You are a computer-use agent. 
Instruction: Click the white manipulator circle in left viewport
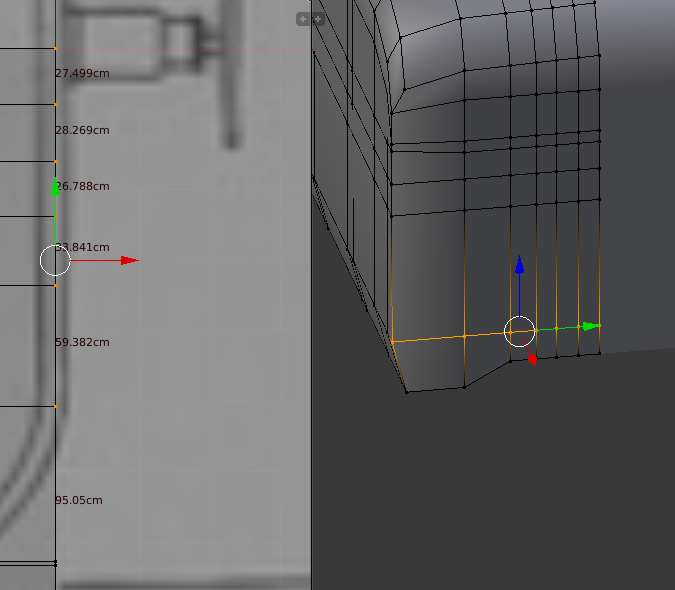(x=55, y=260)
